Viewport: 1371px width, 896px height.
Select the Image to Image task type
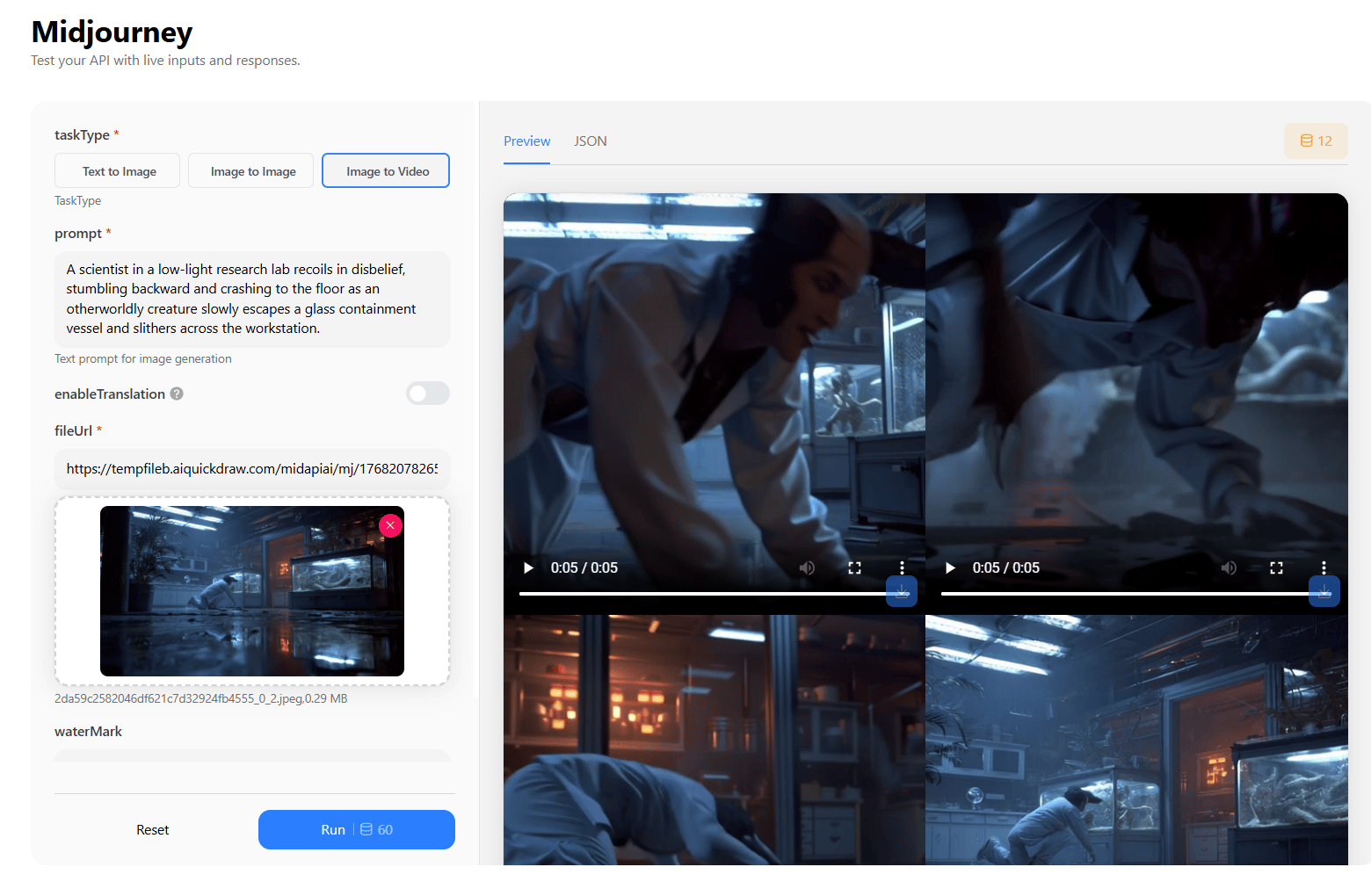[x=251, y=170]
